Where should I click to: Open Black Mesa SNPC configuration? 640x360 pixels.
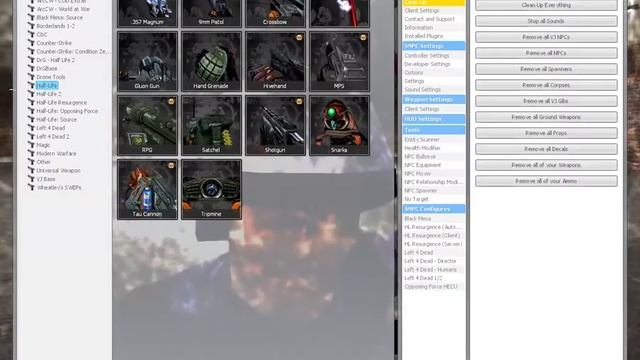pyautogui.click(x=417, y=219)
